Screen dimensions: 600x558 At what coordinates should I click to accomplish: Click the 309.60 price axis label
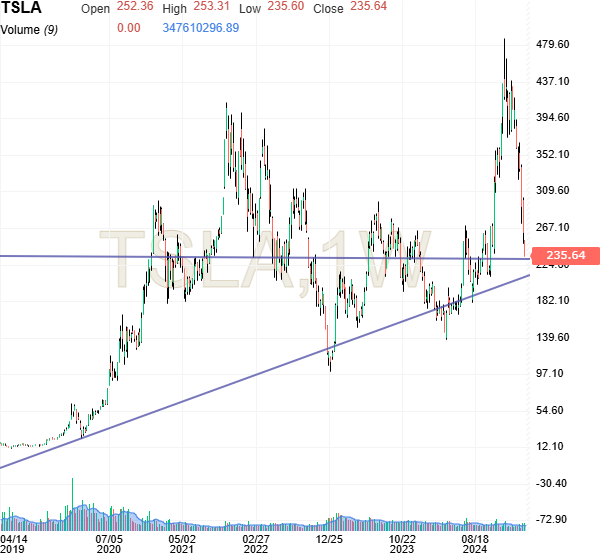point(552,190)
